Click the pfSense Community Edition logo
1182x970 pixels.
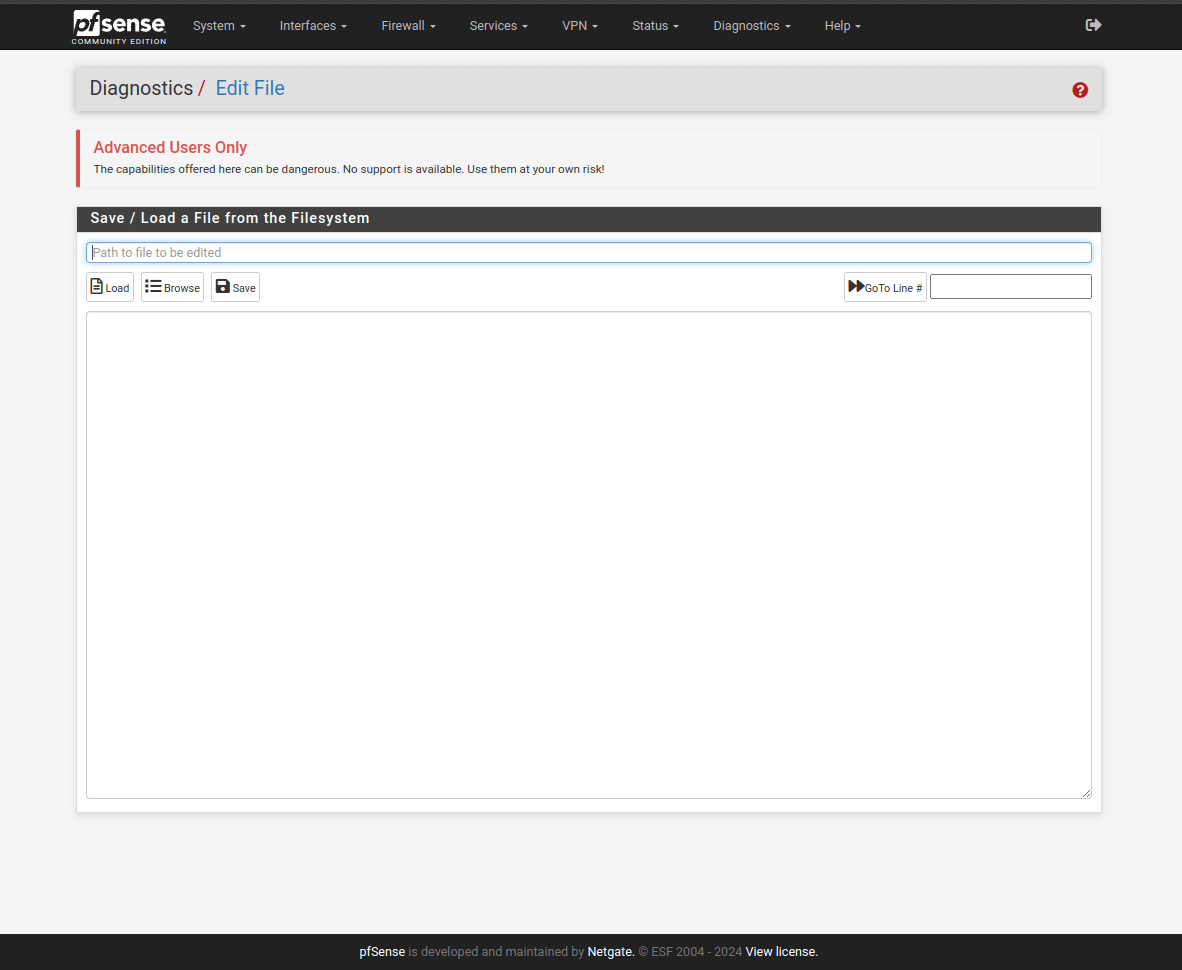pyautogui.click(x=119, y=26)
